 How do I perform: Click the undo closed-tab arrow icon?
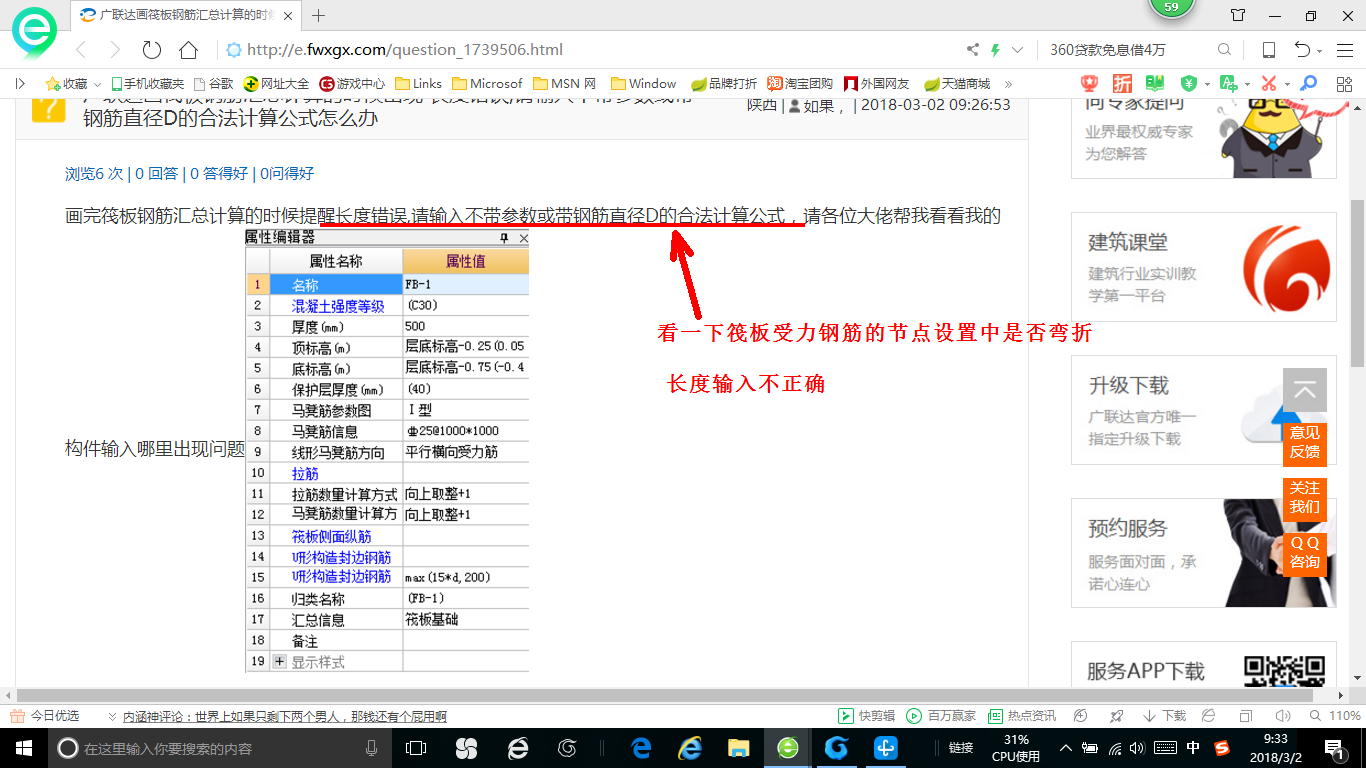(1302, 50)
